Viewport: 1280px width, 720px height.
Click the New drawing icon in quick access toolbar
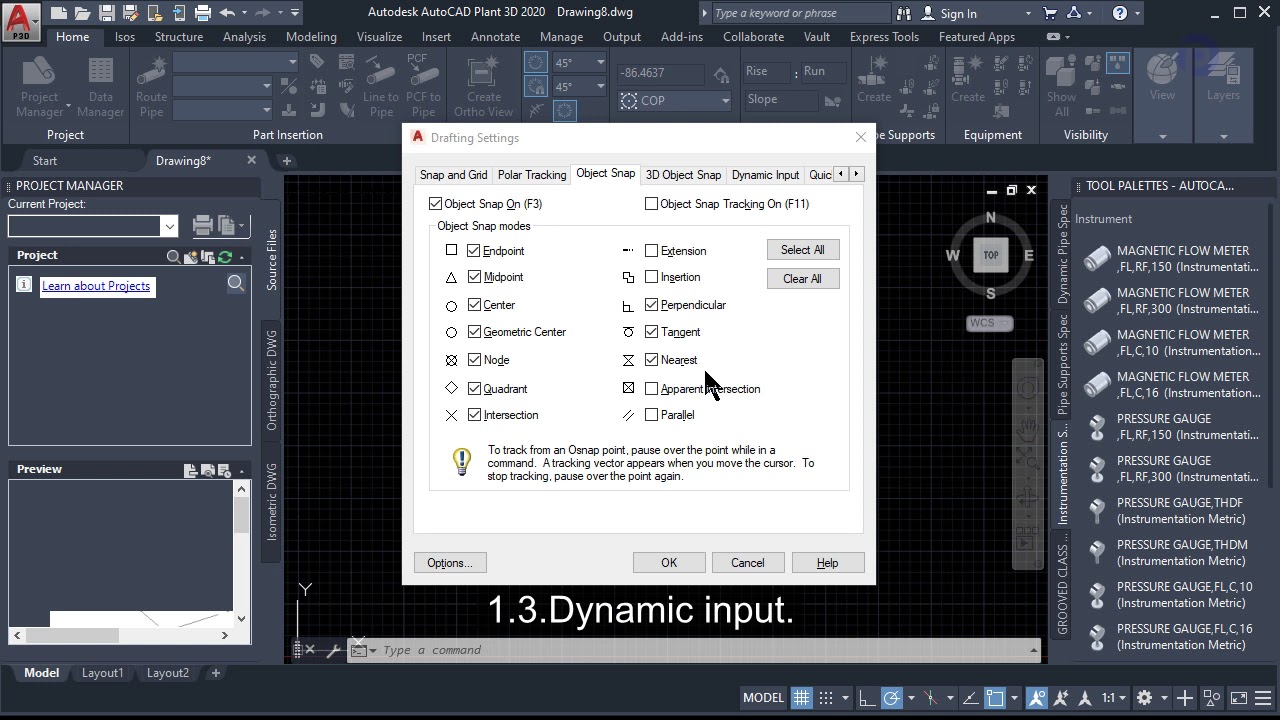(x=59, y=13)
